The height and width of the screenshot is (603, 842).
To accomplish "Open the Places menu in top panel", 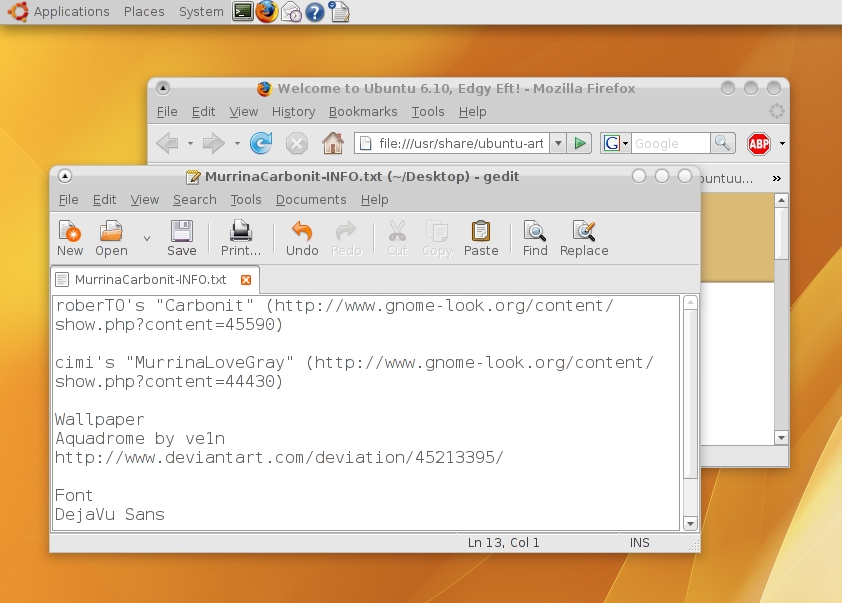I will [144, 12].
